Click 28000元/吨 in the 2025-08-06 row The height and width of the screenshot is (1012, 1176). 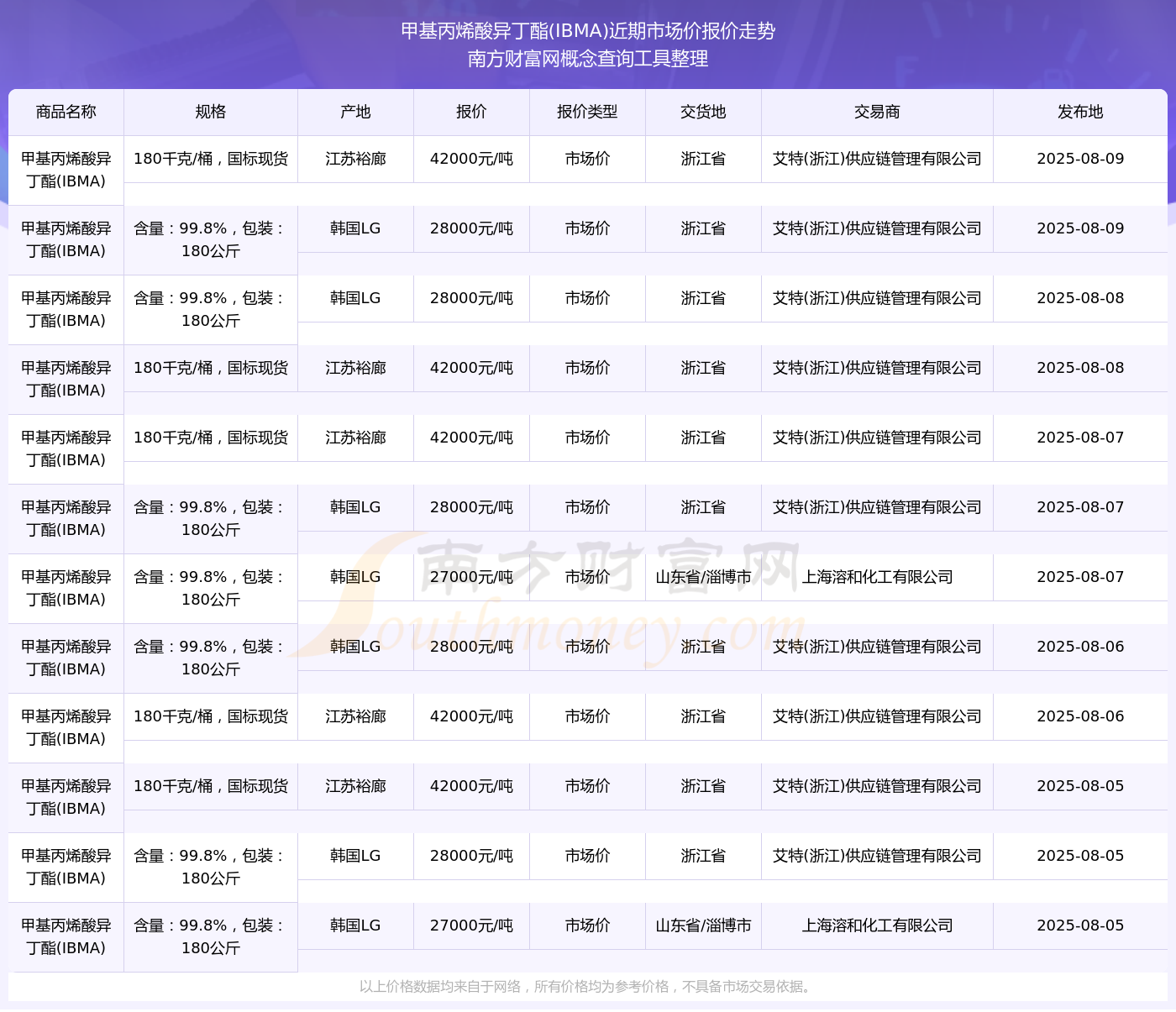pos(471,647)
